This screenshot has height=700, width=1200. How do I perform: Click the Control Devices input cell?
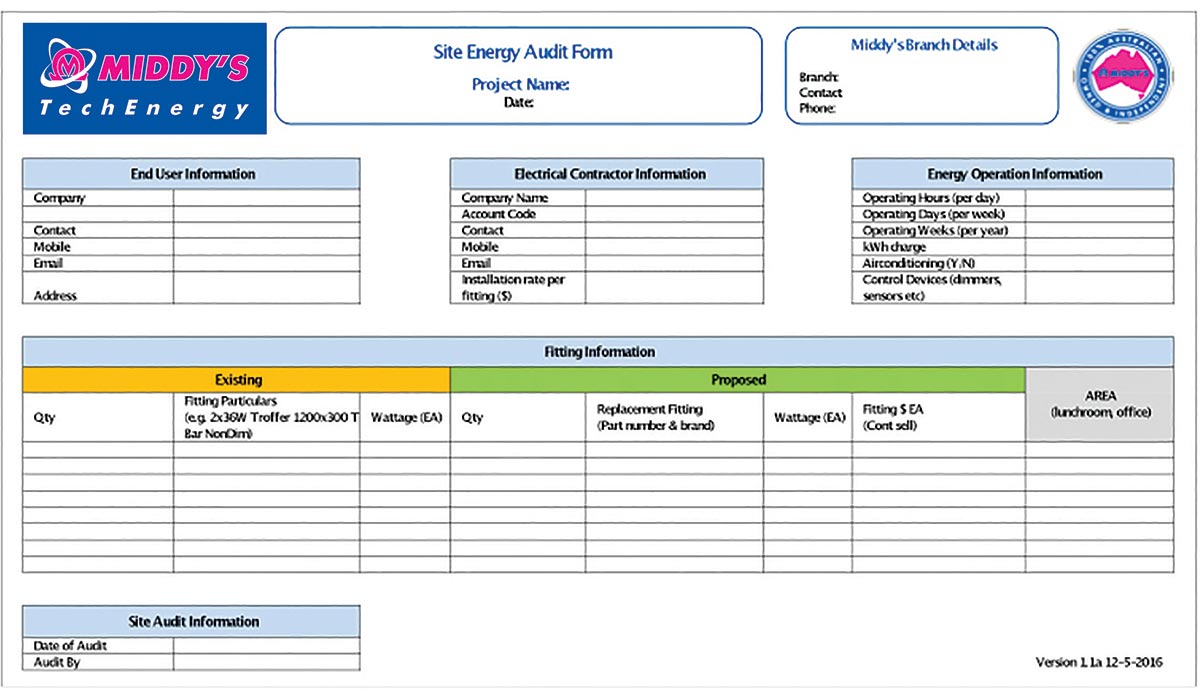click(1099, 287)
